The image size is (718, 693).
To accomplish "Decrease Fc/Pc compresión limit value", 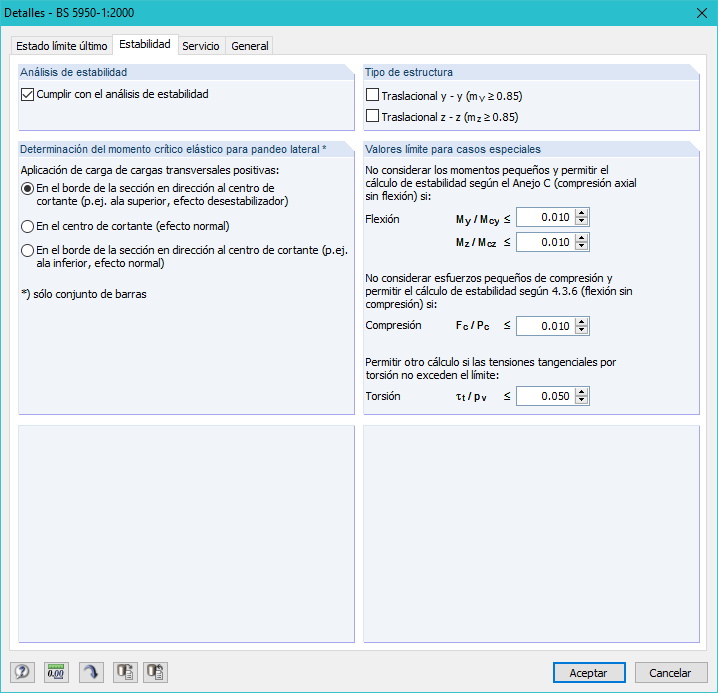I will (x=582, y=330).
